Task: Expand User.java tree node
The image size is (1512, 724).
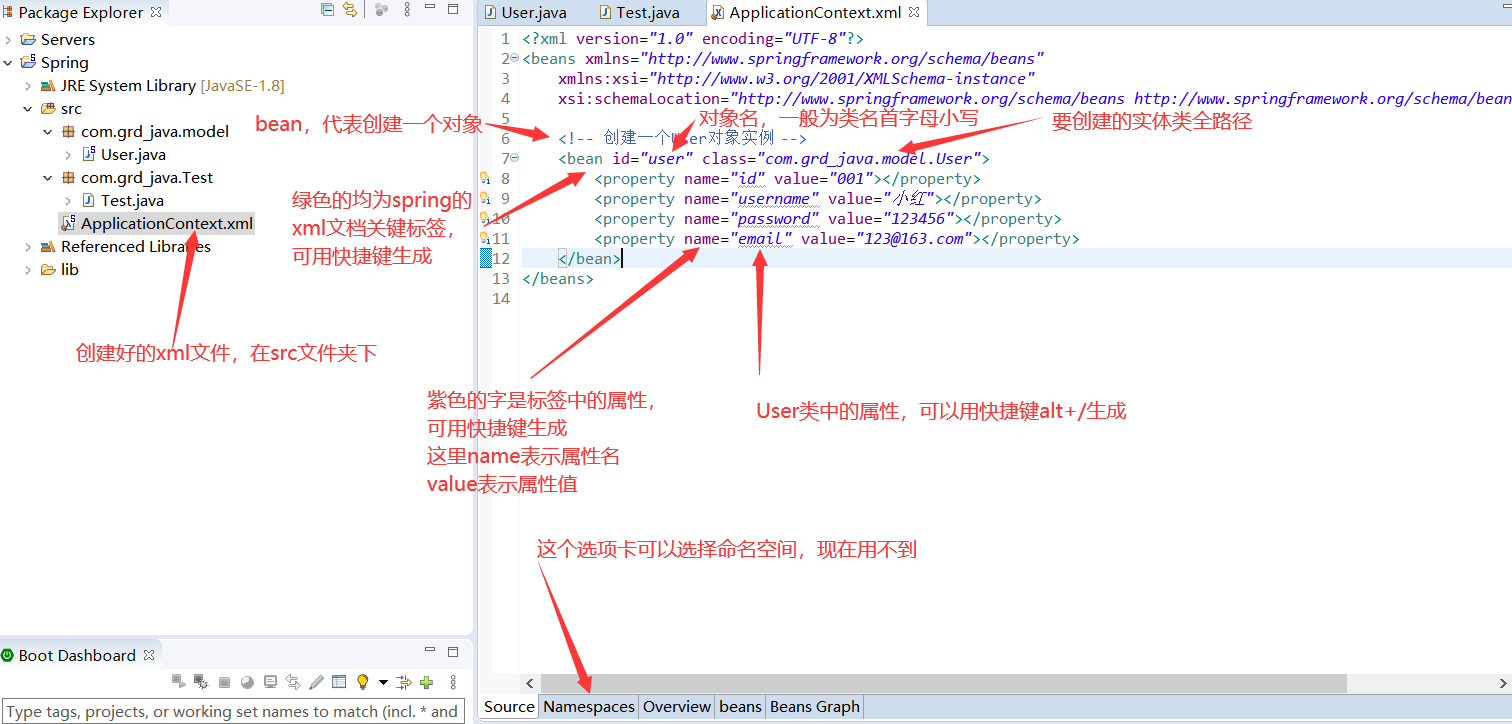Action: (x=68, y=155)
